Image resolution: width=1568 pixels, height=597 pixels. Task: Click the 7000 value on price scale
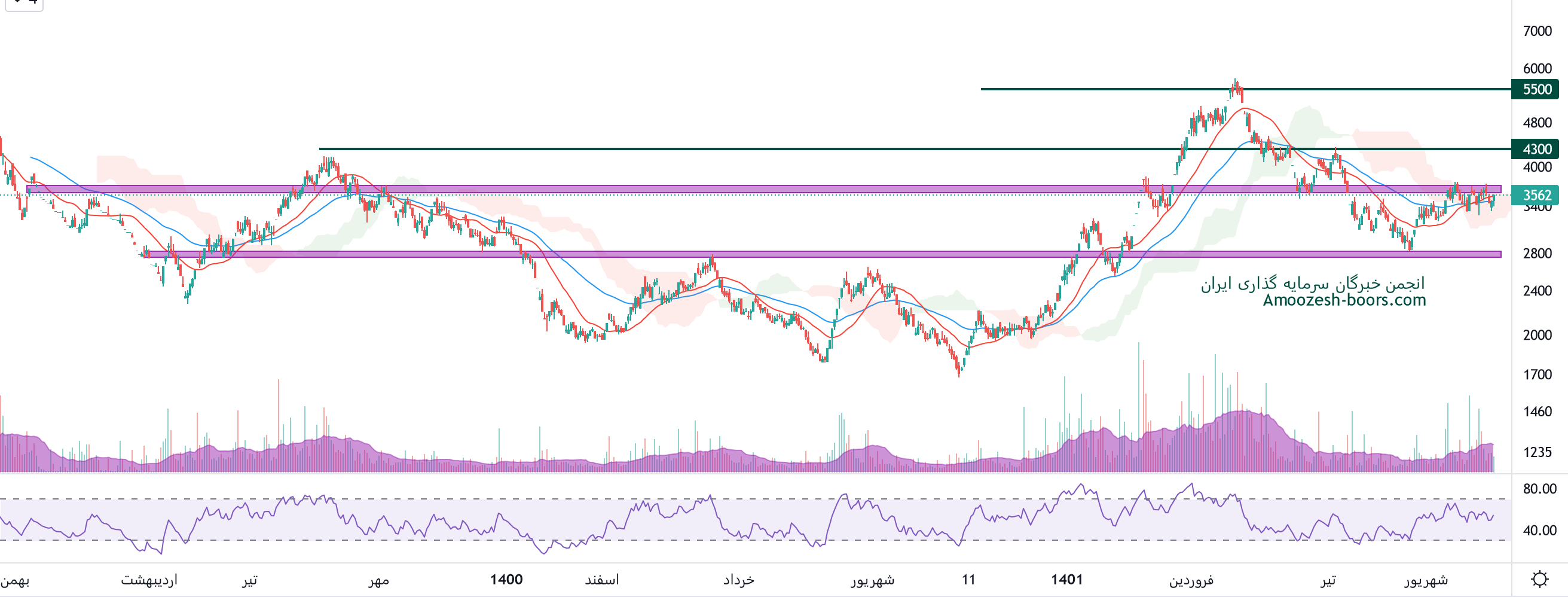1536,31
